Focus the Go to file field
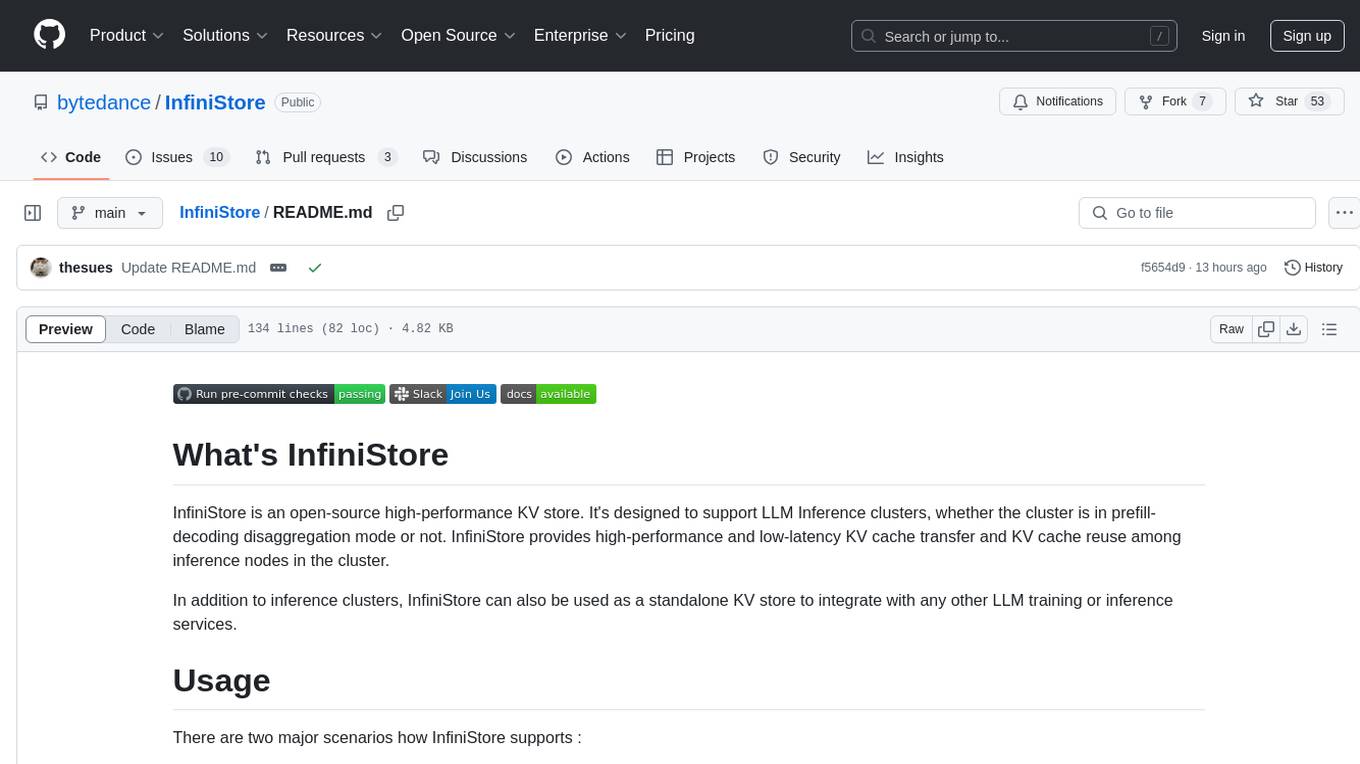1360x764 pixels. coord(1197,213)
